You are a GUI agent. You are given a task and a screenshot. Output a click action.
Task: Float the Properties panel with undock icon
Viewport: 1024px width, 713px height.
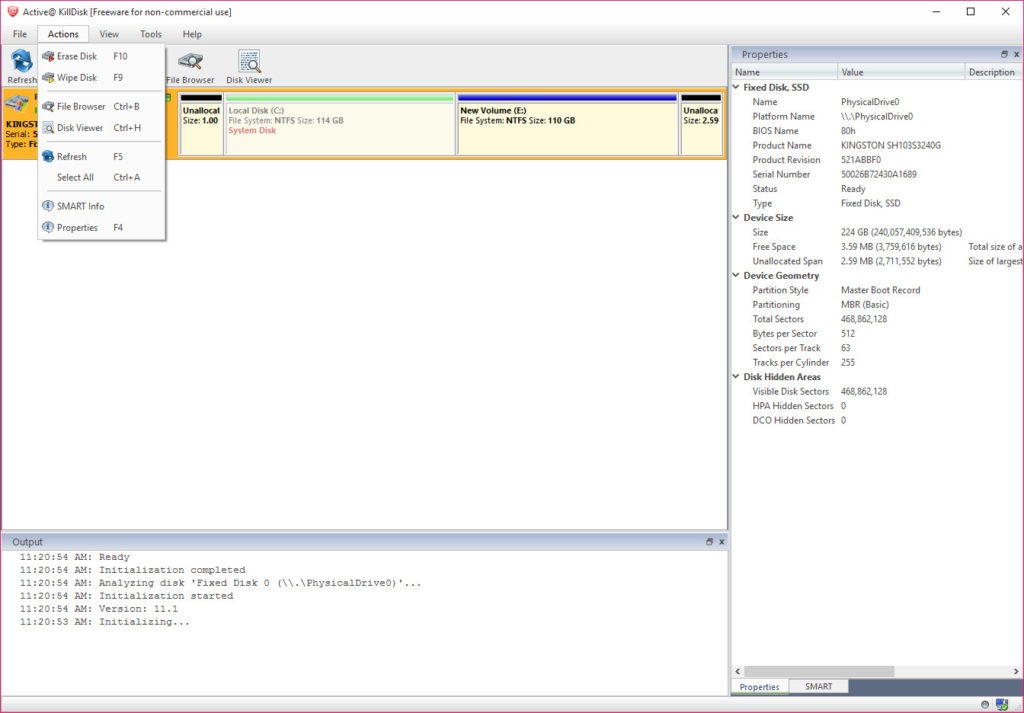click(x=1004, y=55)
